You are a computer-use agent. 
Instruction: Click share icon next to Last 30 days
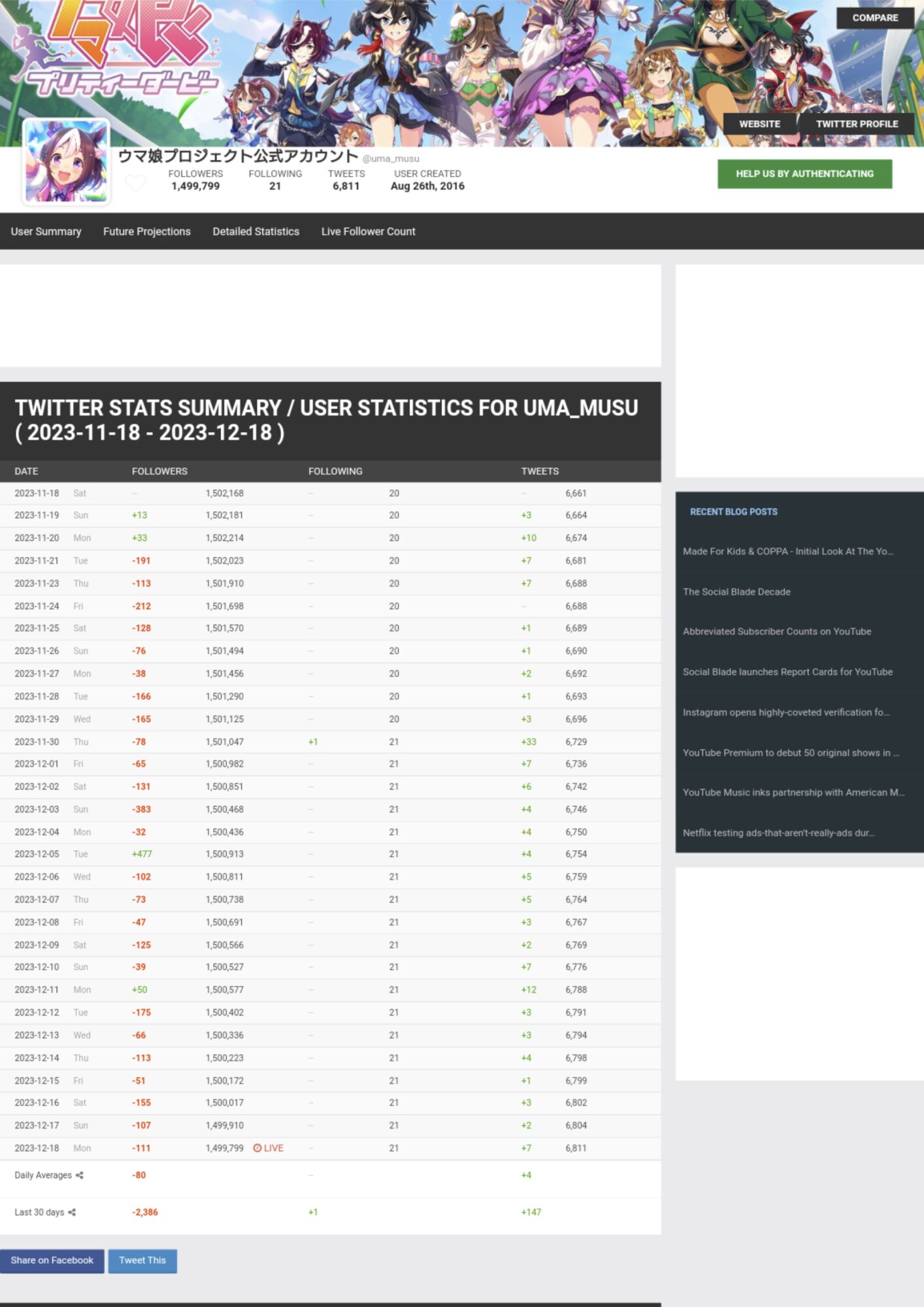(72, 1212)
